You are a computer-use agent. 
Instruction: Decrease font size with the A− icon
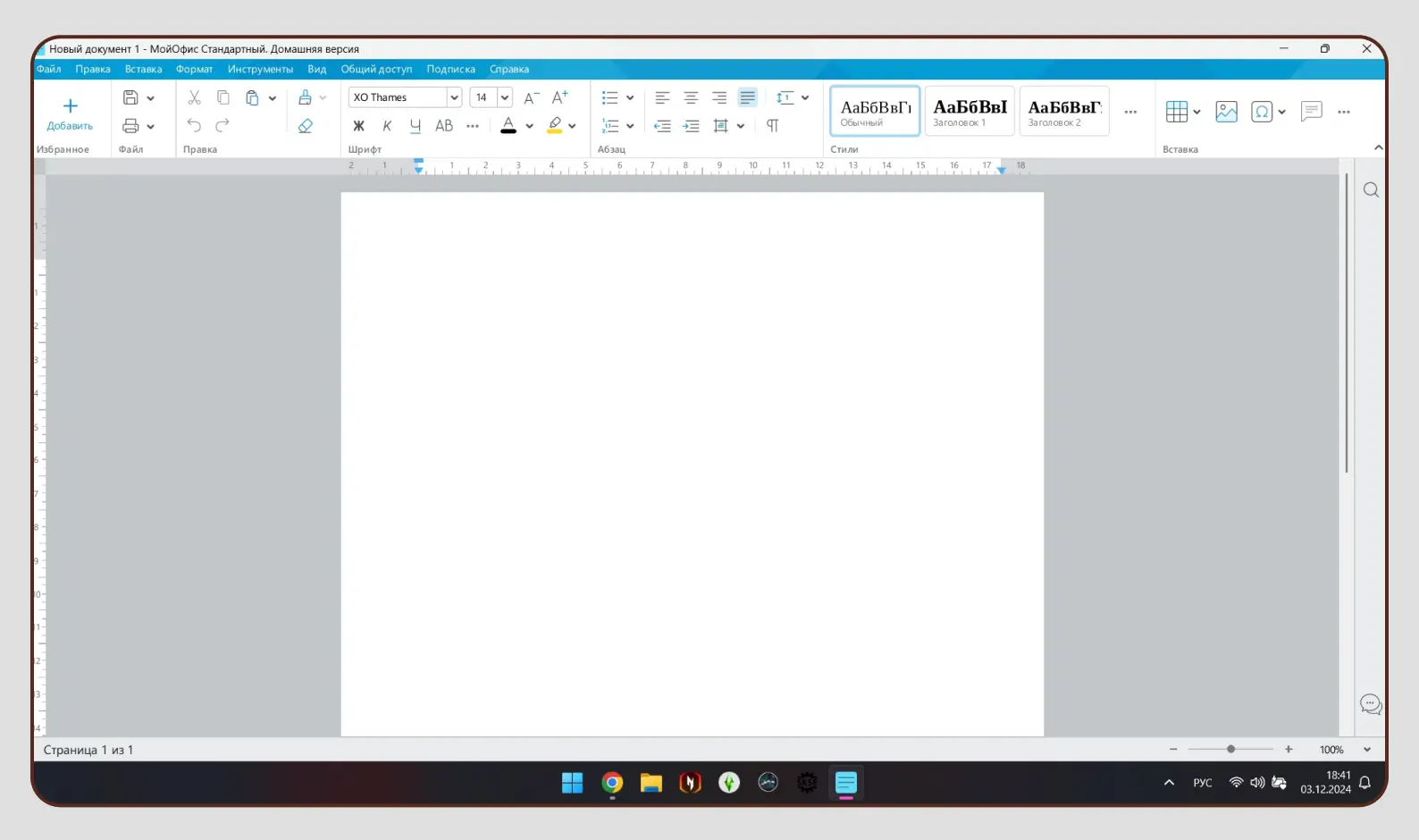coord(531,97)
